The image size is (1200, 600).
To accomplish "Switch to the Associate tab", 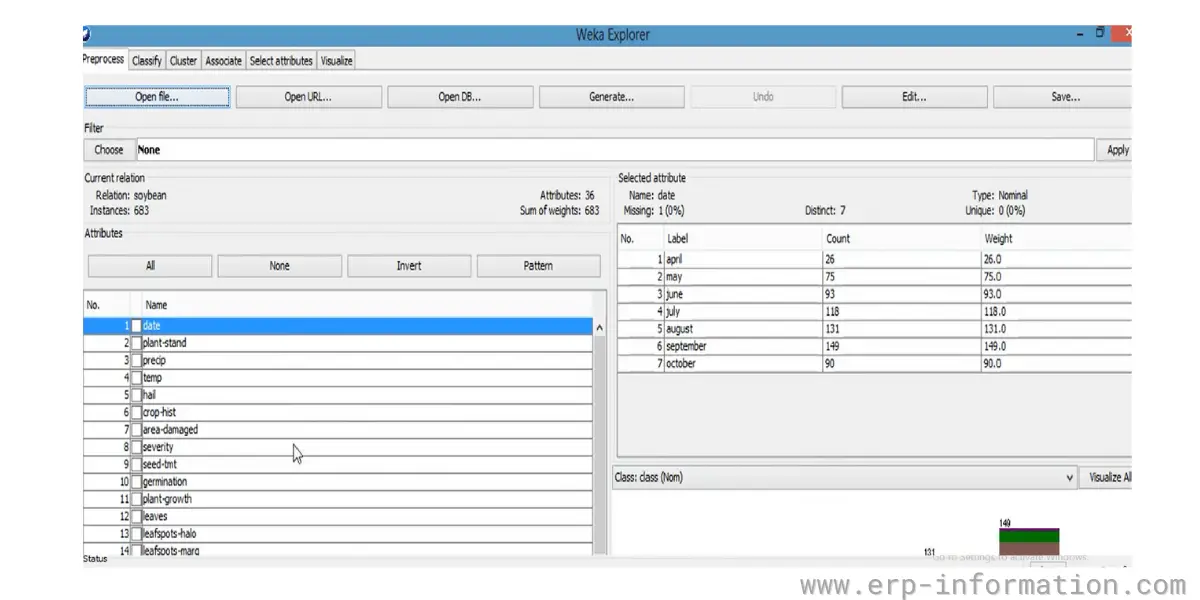I will click(223, 61).
